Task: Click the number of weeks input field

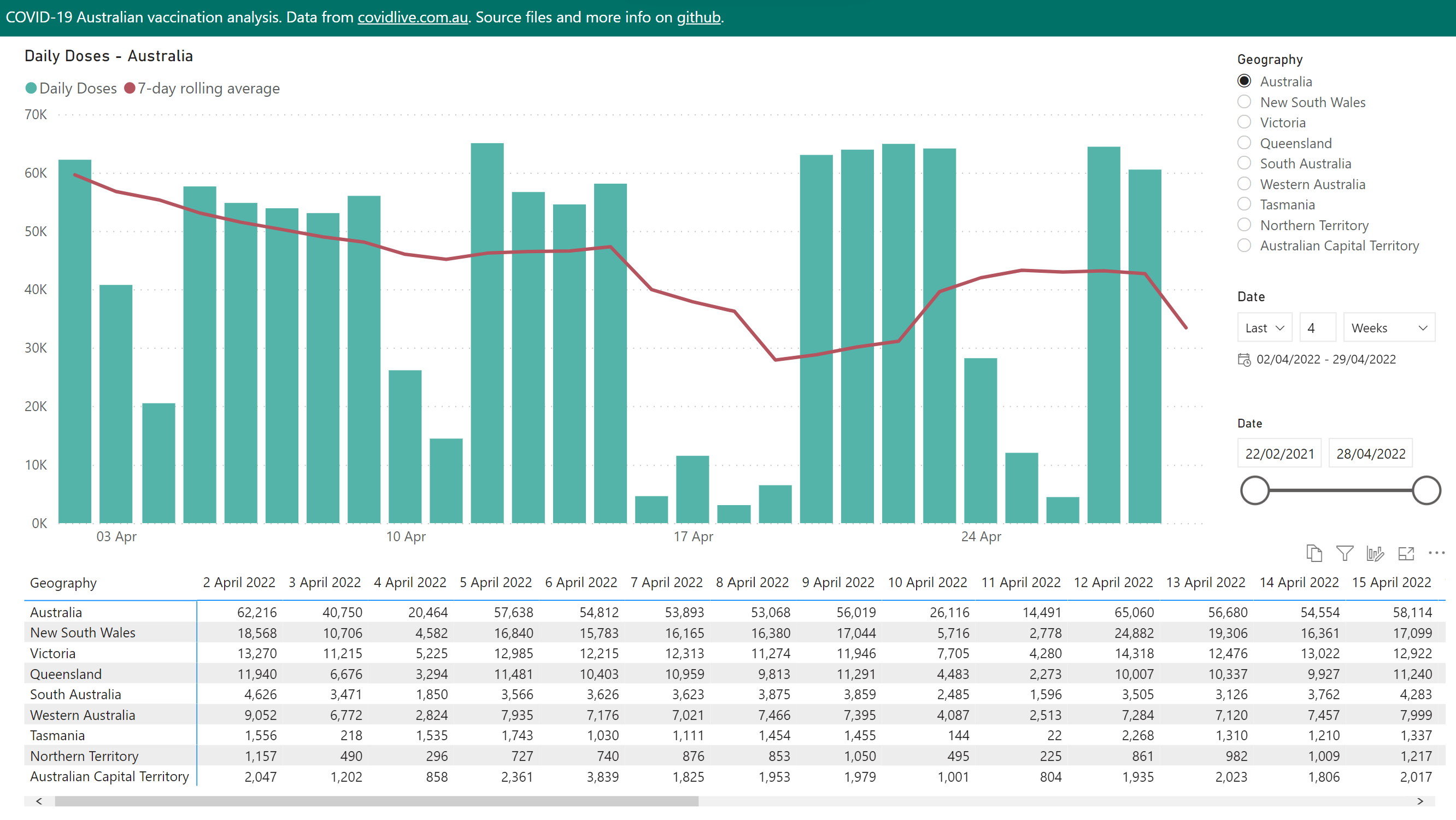Action: pyautogui.click(x=1318, y=328)
